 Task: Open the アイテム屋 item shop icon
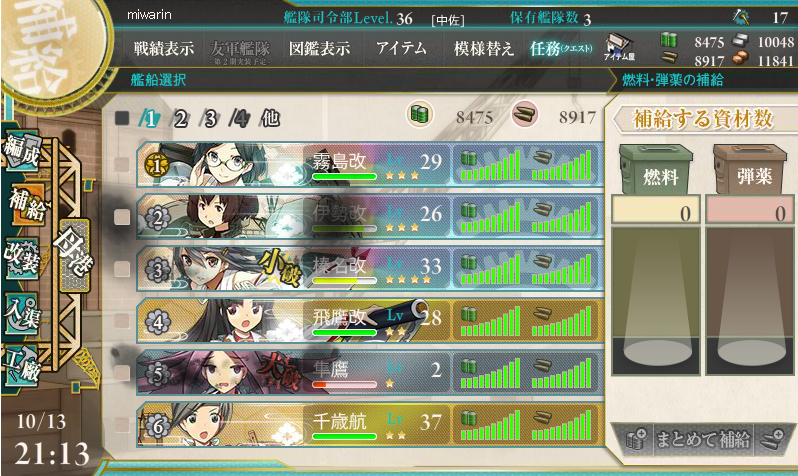(619, 47)
